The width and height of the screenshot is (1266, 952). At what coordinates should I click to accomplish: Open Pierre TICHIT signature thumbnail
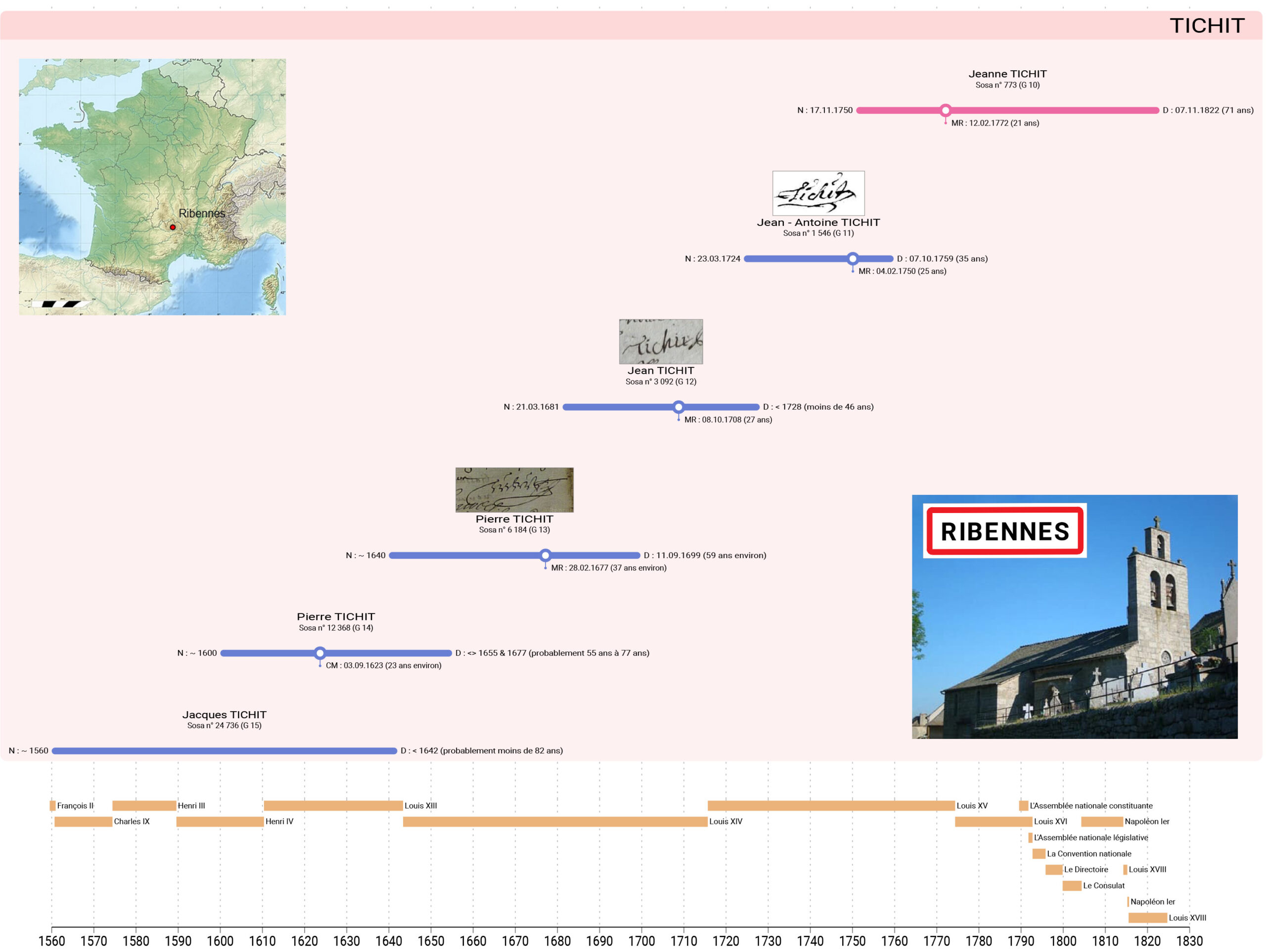click(x=514, y=490)
